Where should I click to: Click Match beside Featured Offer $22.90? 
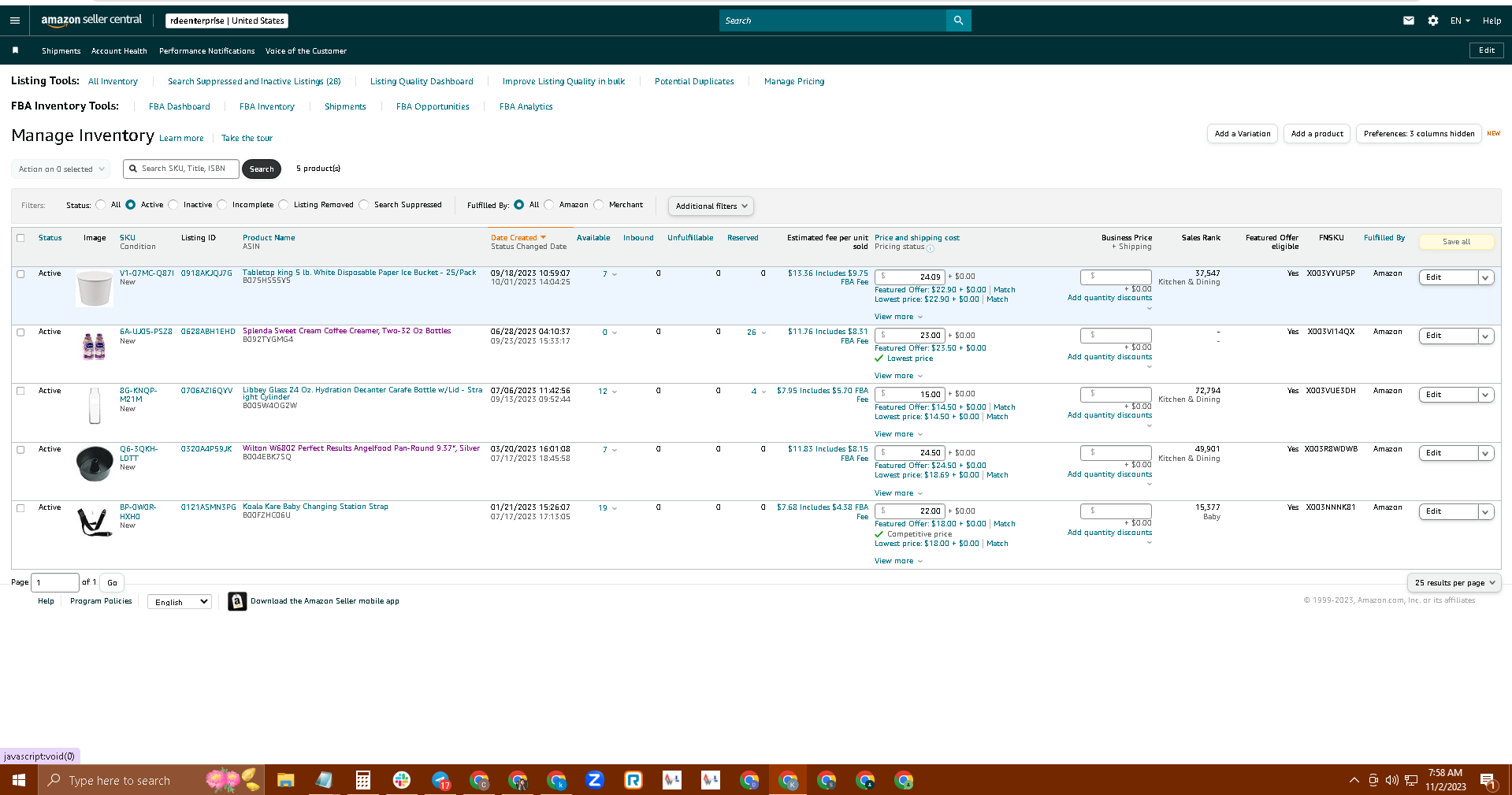[1005, 290]
